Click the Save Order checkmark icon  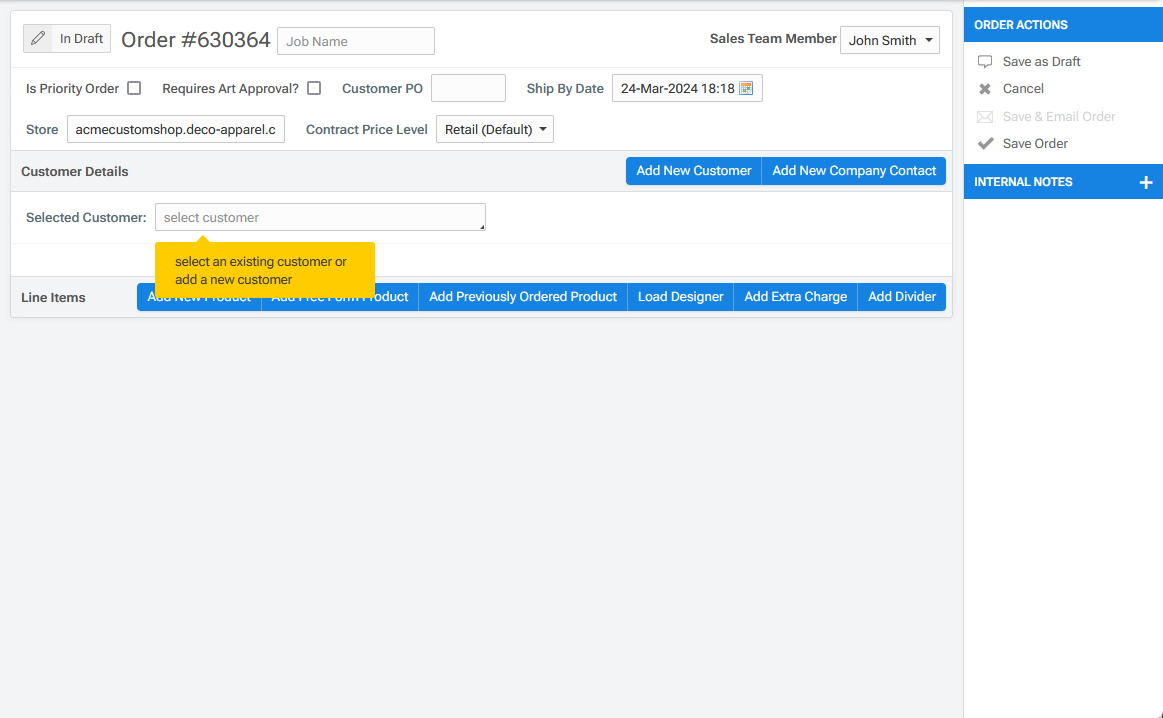click(985, 143)
